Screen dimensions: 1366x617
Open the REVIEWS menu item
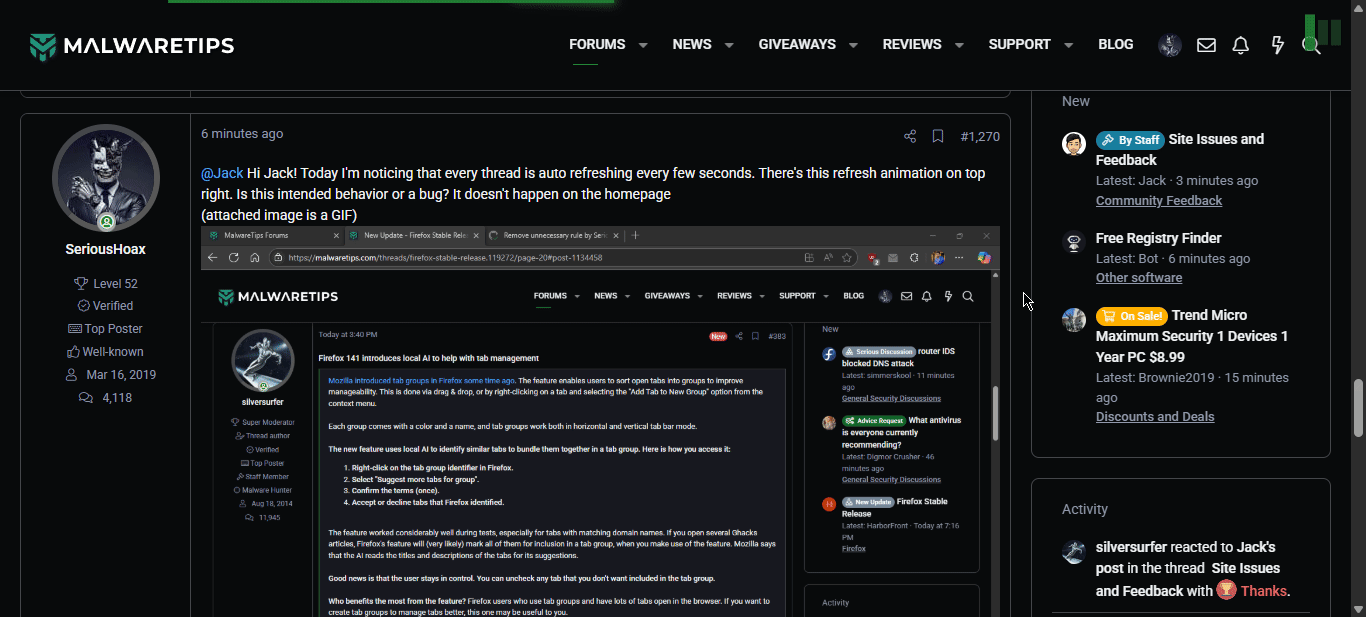pos(912,44)
